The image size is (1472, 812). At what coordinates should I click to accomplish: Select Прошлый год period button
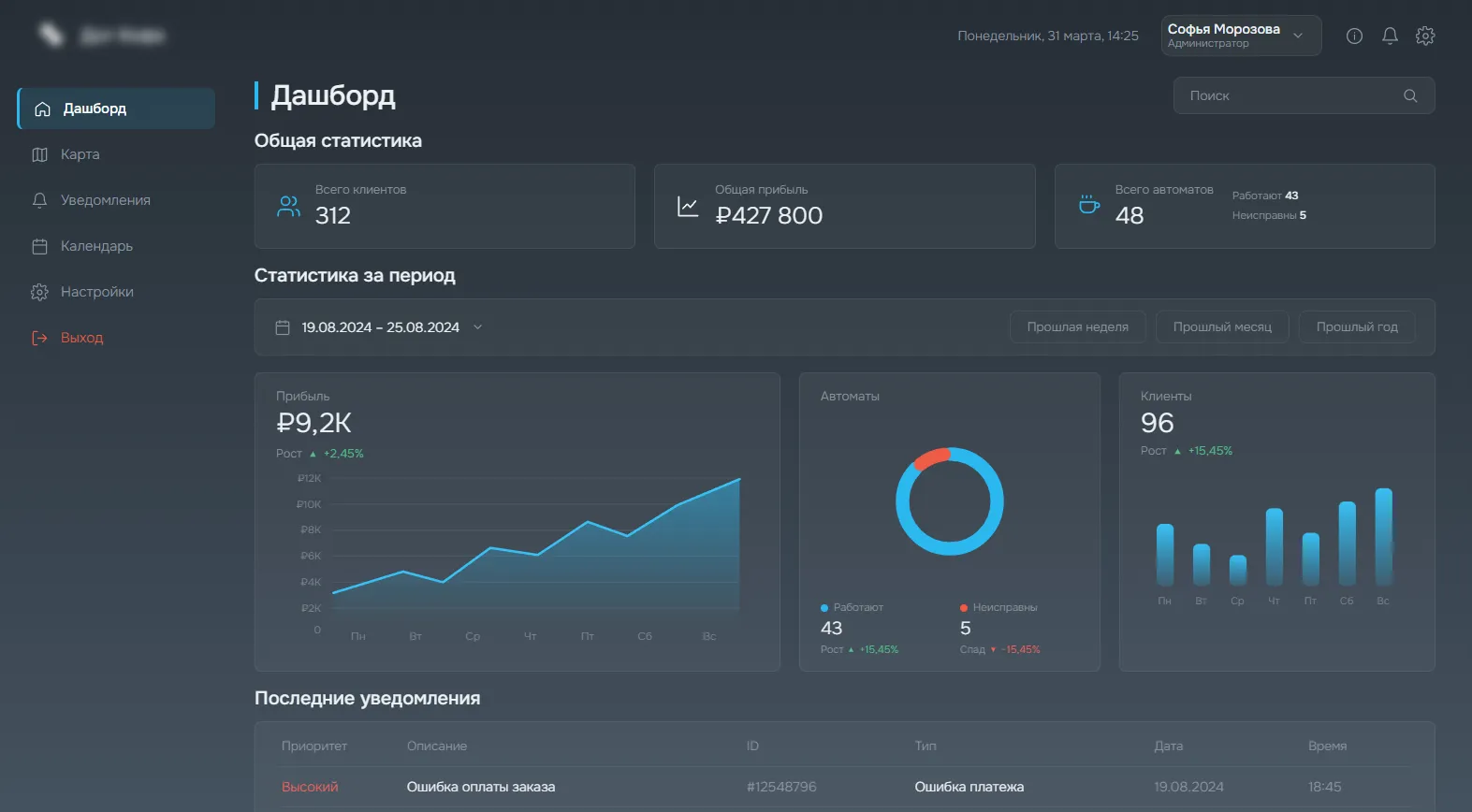[x=1357, y=327]
